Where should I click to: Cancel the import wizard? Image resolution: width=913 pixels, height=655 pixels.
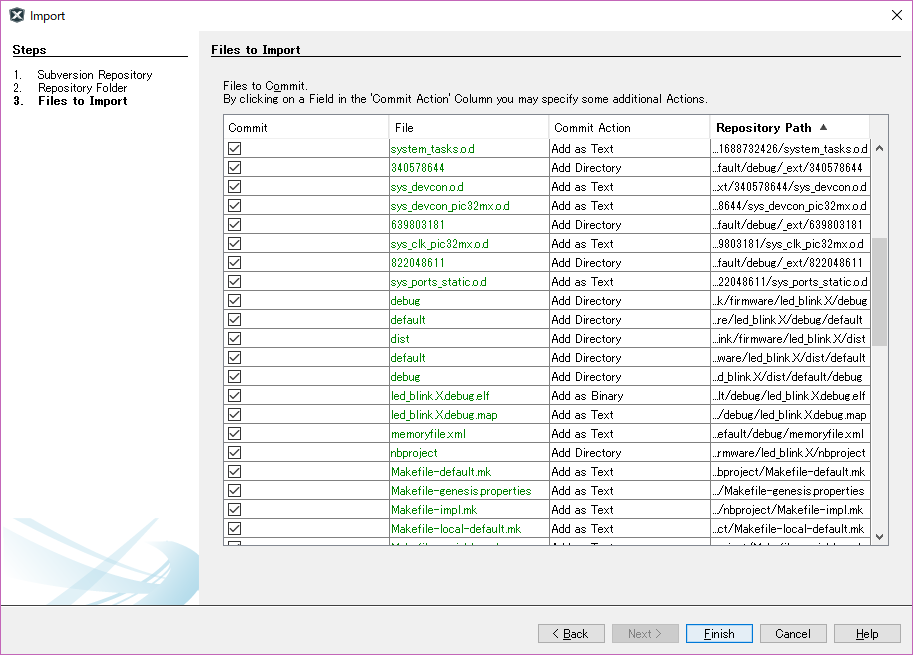[793, 634]
